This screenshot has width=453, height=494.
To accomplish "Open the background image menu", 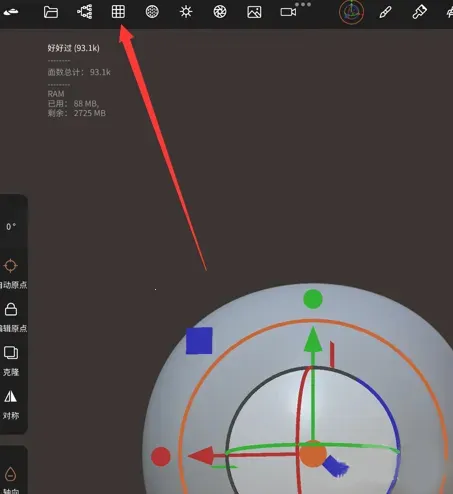I will click(x=254, y=12).
